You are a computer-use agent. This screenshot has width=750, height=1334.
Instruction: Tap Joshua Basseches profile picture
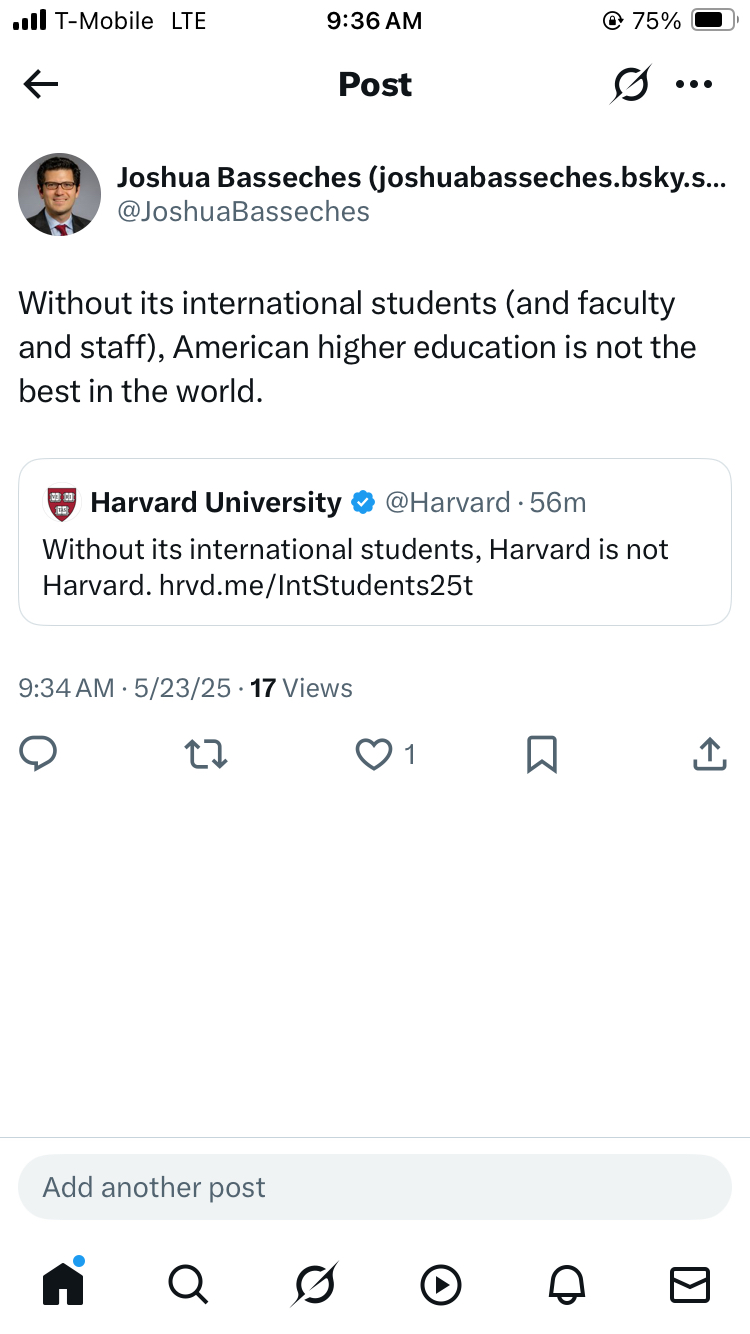click(60, 194)
